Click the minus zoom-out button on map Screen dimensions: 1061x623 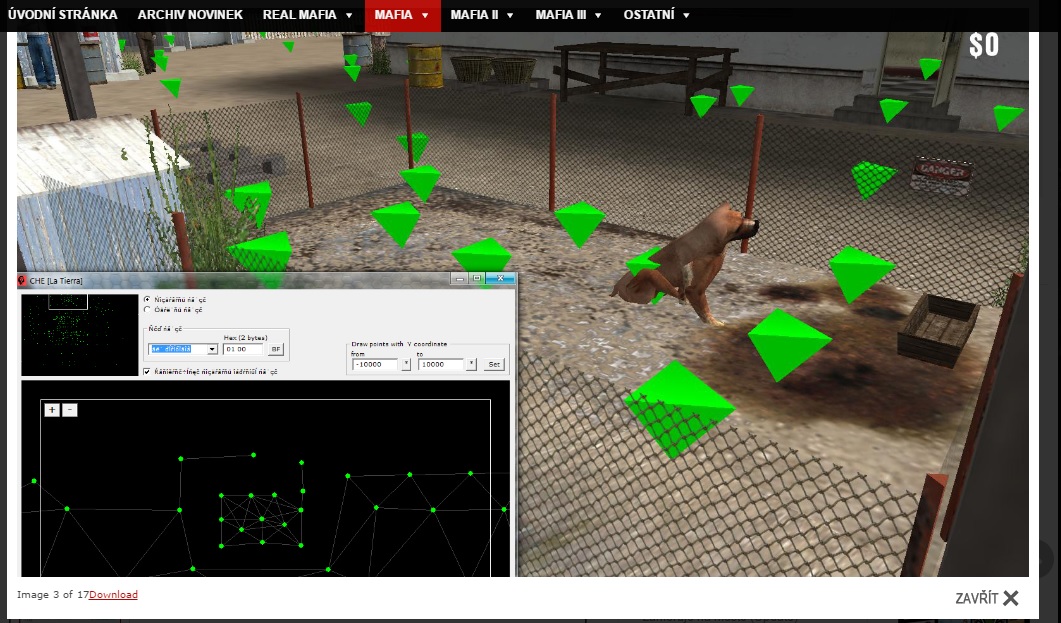[x=69, y=410]
